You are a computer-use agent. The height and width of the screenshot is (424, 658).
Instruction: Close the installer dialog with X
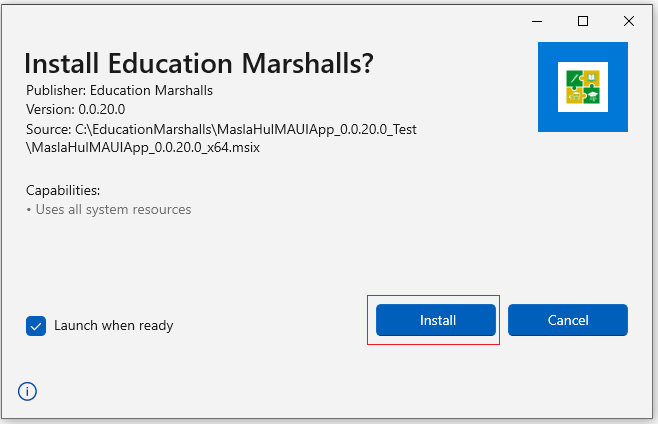(x=629, y=21)
